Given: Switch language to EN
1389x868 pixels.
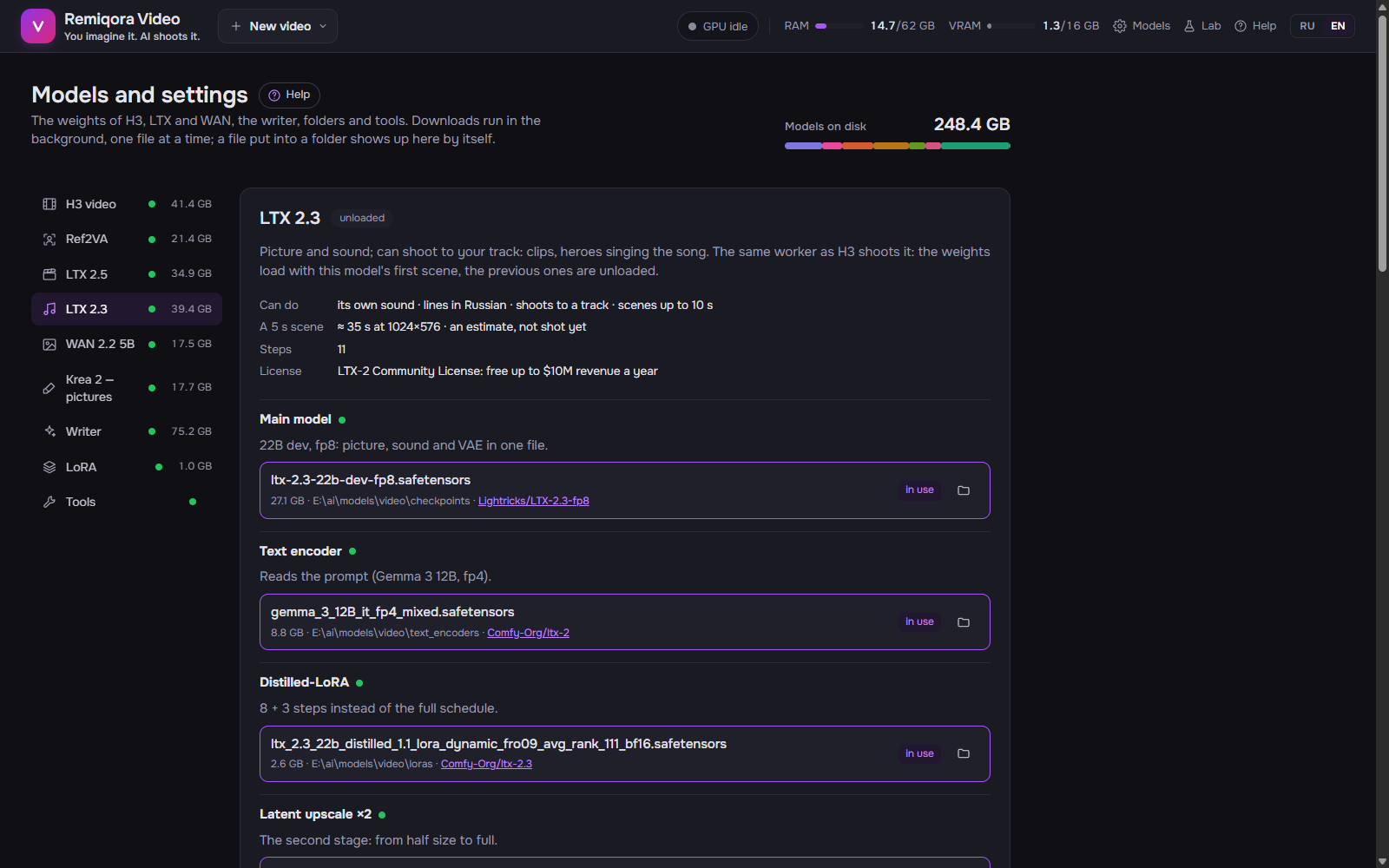Looking at the screenshot, I should point(1338,26).
